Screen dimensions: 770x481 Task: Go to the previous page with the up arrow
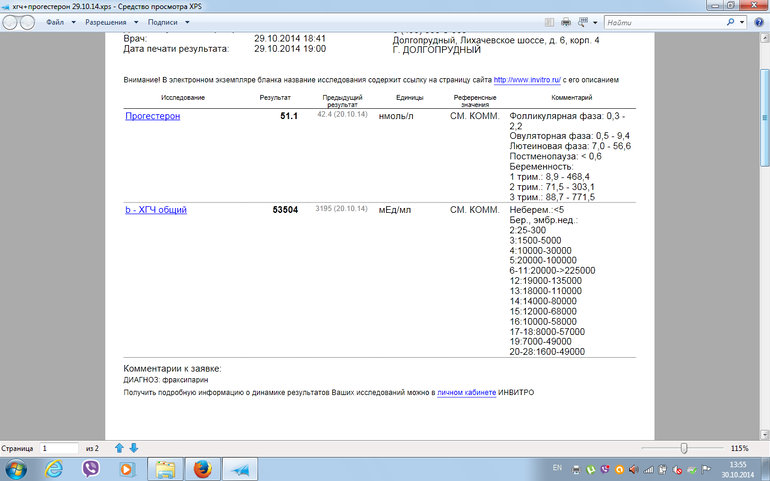pyautogui.click(x=119, y=448)
